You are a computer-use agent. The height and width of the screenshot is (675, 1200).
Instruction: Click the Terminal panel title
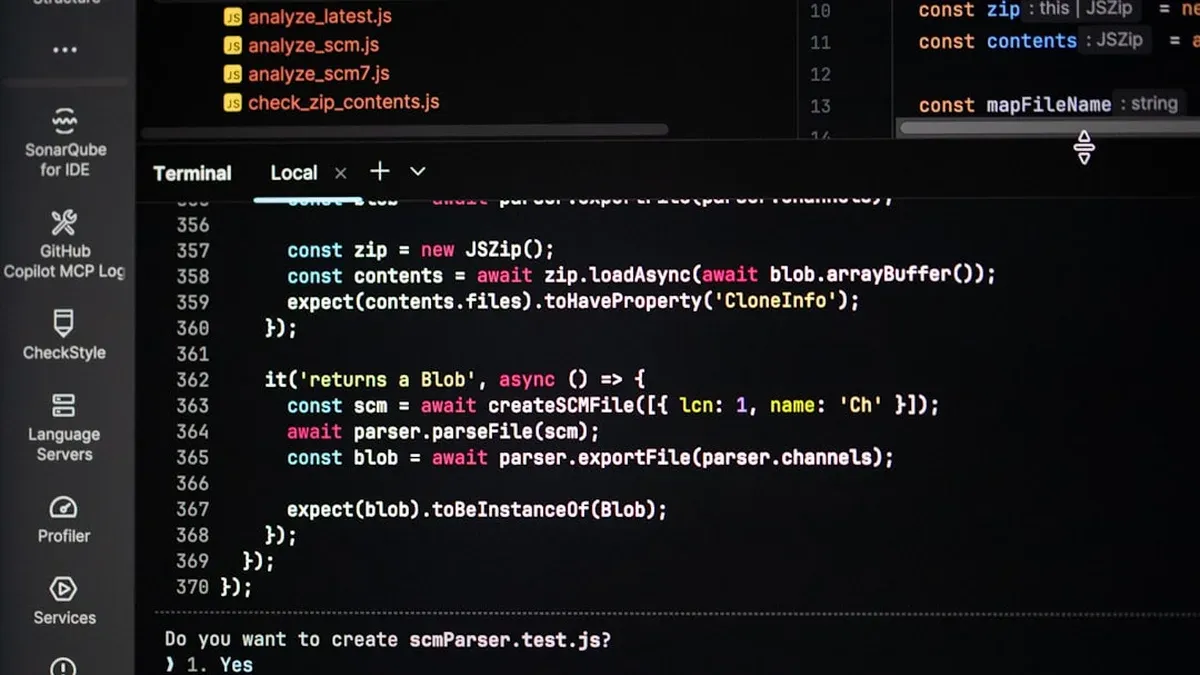click(x=192, y=173)
